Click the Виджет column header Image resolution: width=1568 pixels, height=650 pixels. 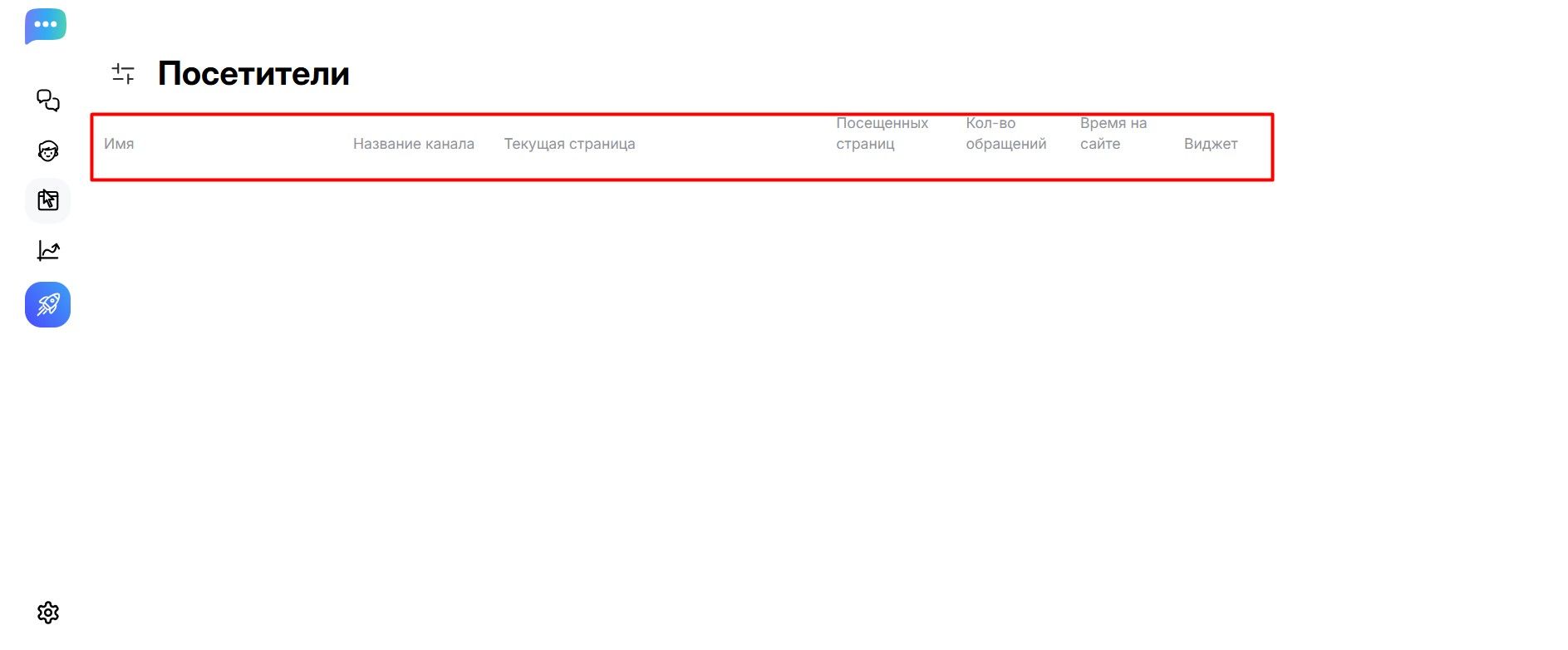pos(1210,144)
